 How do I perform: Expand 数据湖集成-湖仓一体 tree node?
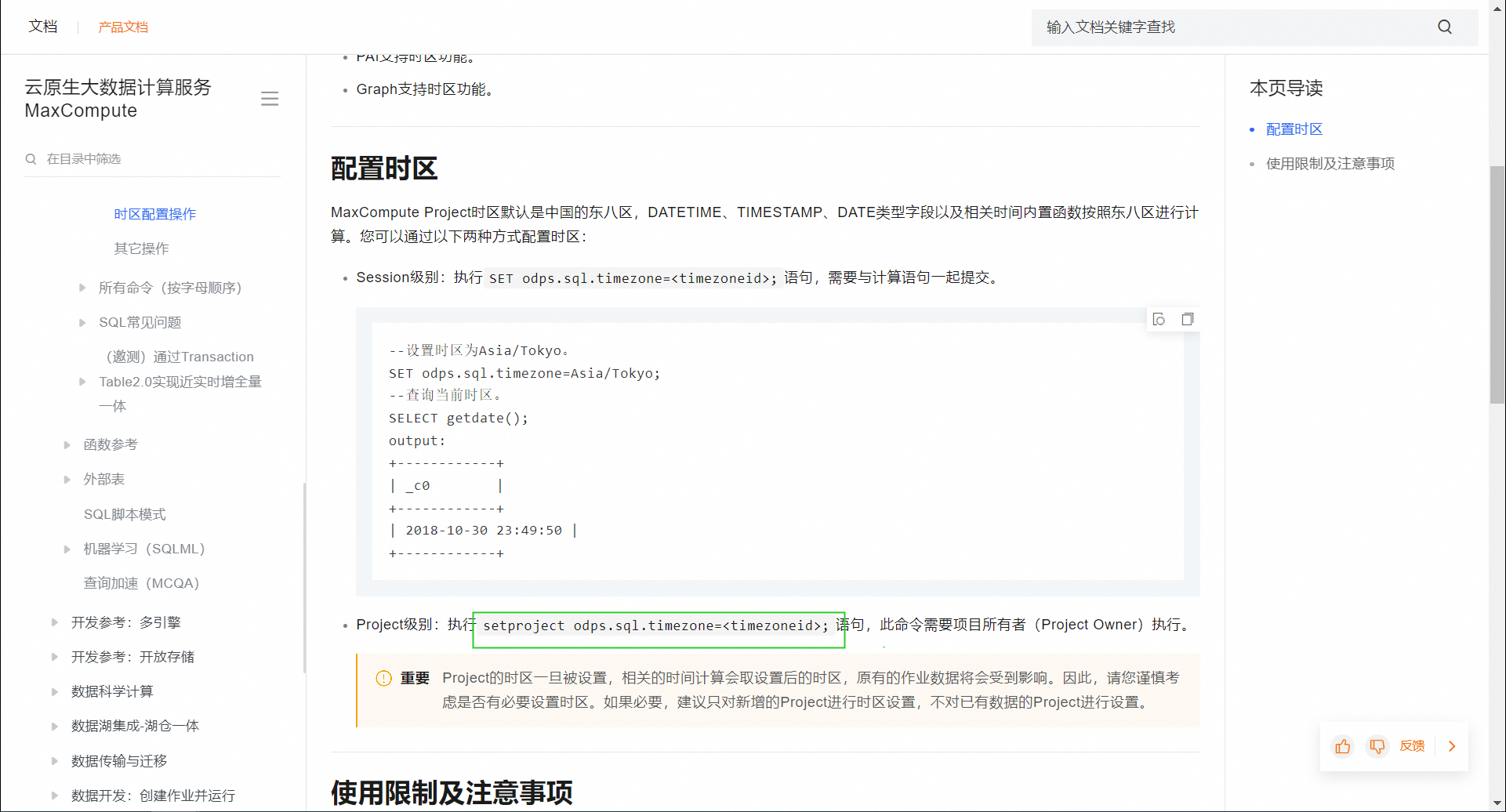click(x=55, y=726)
